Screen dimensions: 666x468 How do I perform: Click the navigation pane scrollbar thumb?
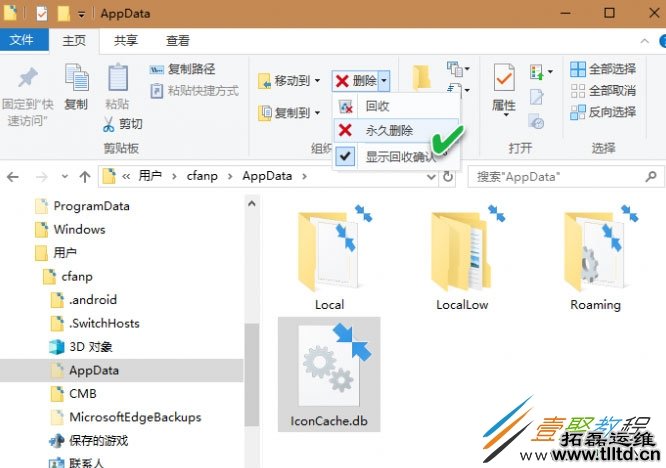(251, 375)
